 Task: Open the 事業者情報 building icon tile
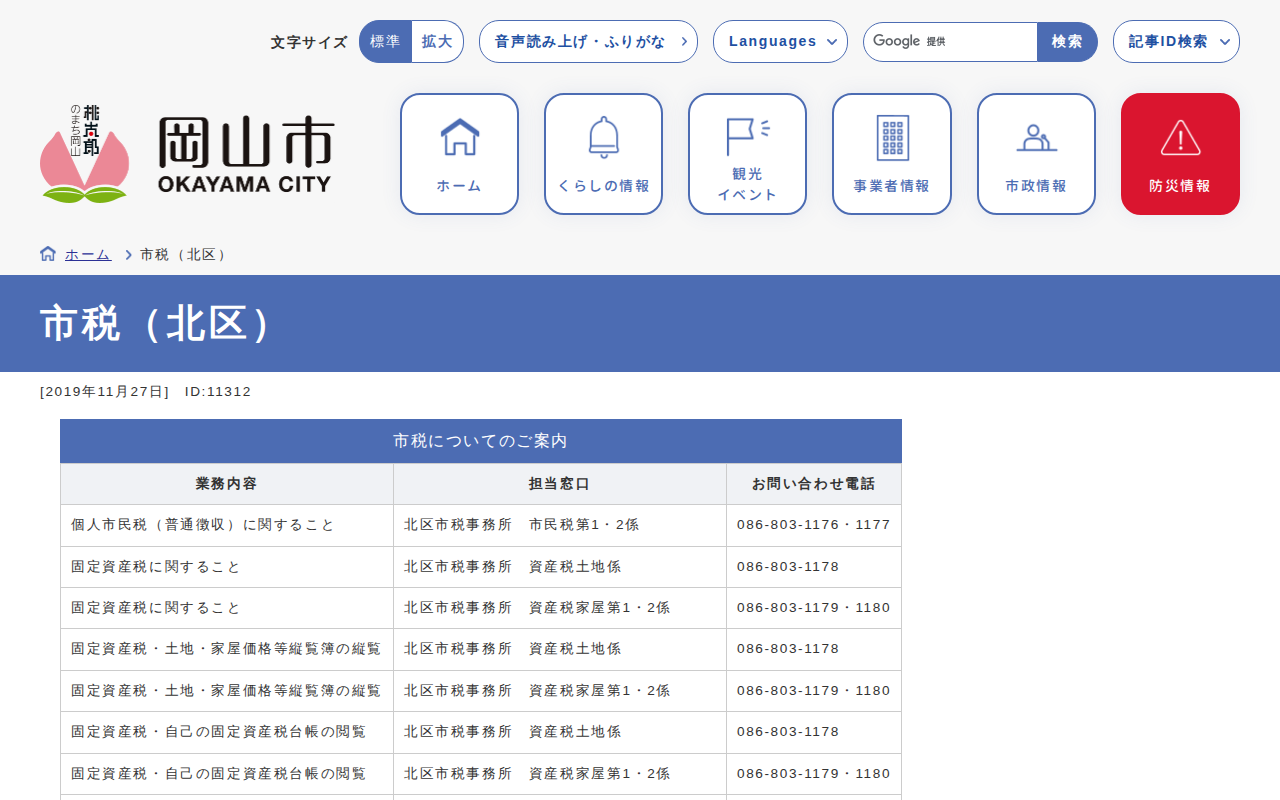(x=891, y=154)
